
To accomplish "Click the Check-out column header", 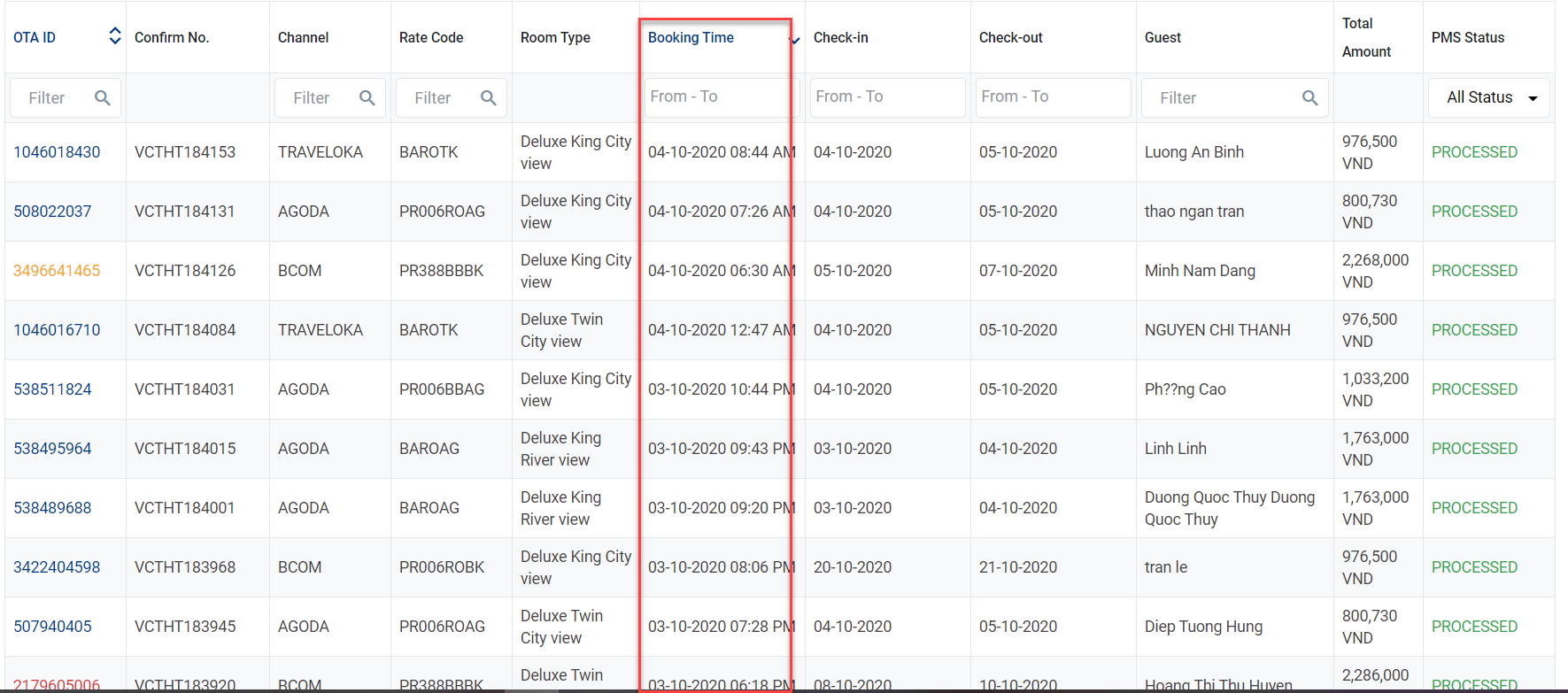I will tap(1011, 37).
